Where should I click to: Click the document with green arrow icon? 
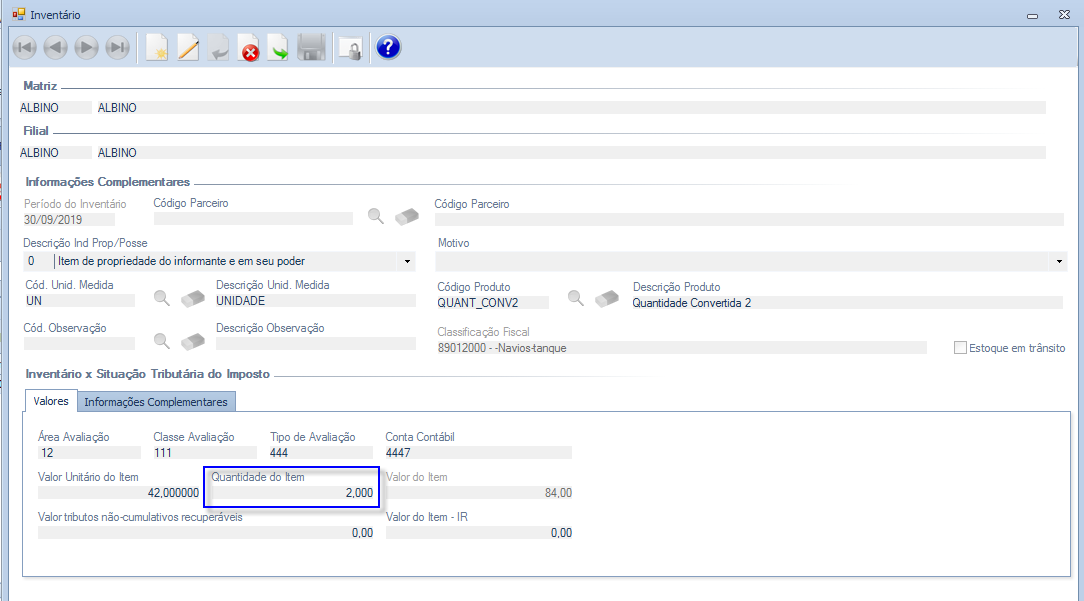[x=280, y=47]
